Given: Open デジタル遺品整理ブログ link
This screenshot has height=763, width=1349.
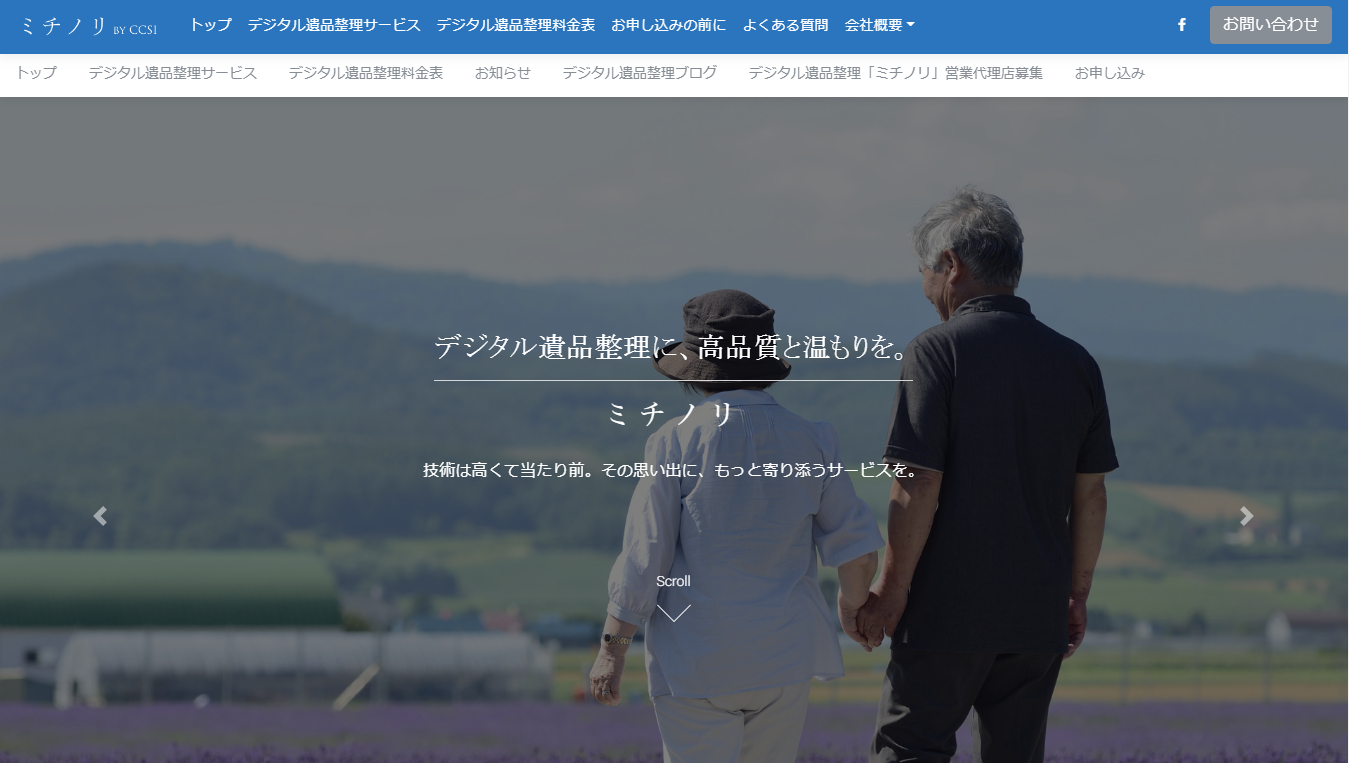Looking at the screenshot, I should coord(639,73).
